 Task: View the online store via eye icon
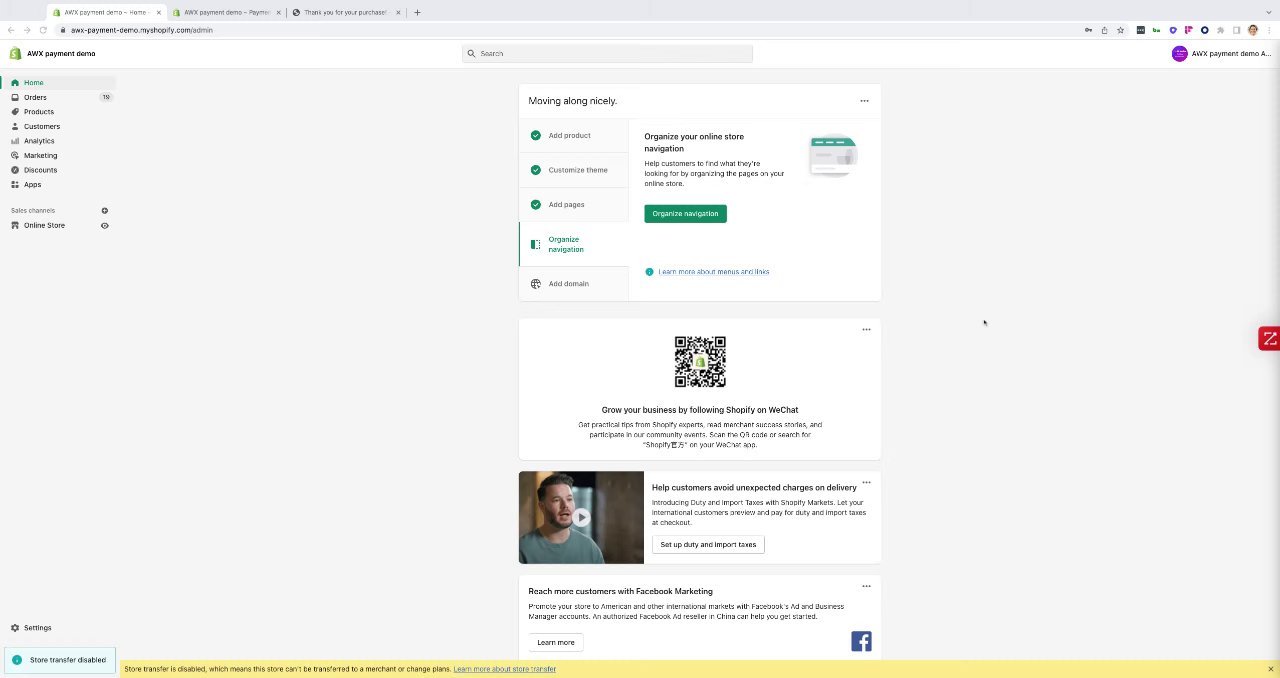104,225
